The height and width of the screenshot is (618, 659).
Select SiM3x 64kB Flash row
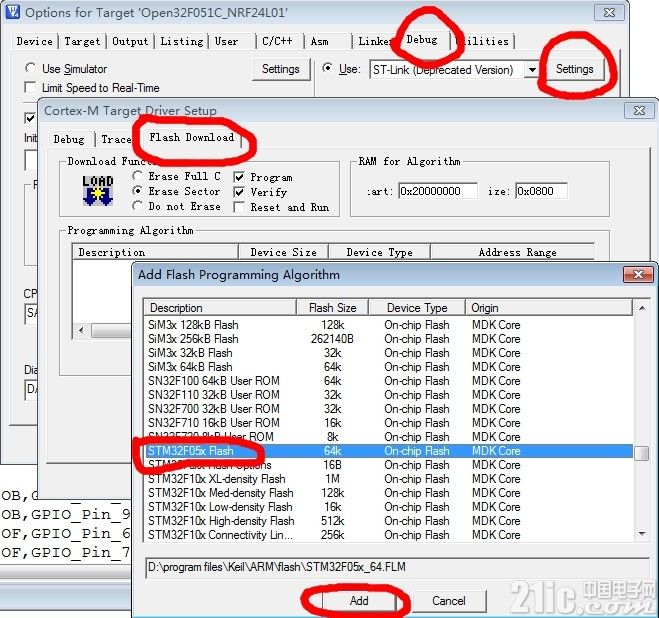[388, 367]
